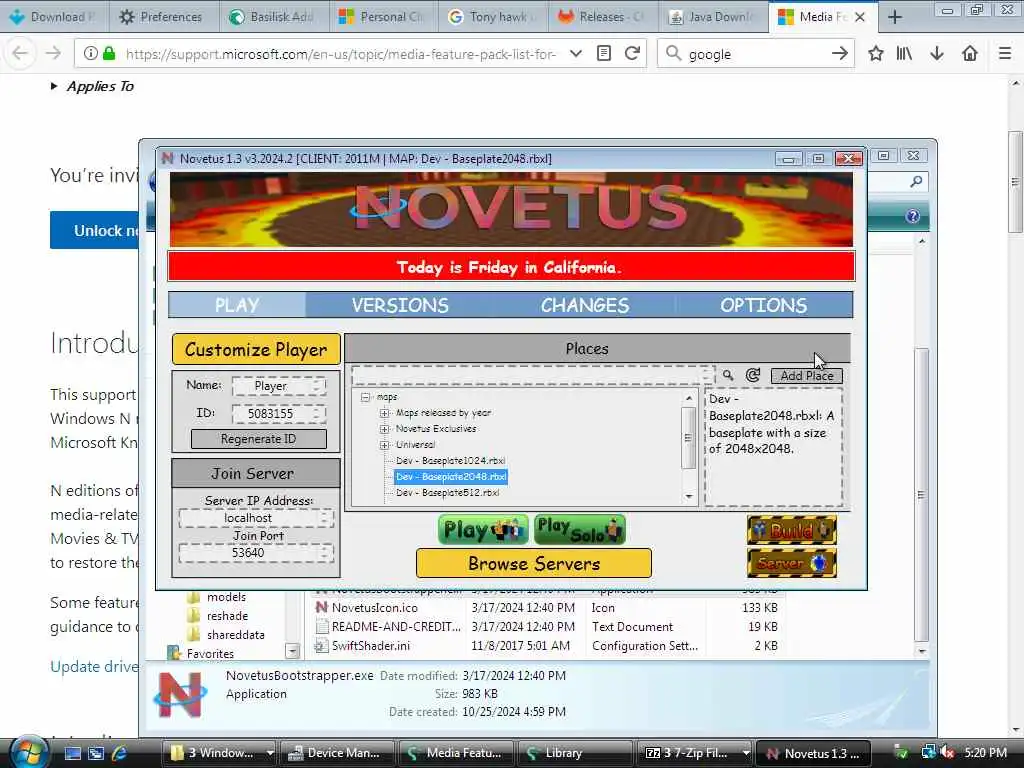This screenshot has width=1024, height=768.
Task: Click the player Name input field
Action: (279, 386)
